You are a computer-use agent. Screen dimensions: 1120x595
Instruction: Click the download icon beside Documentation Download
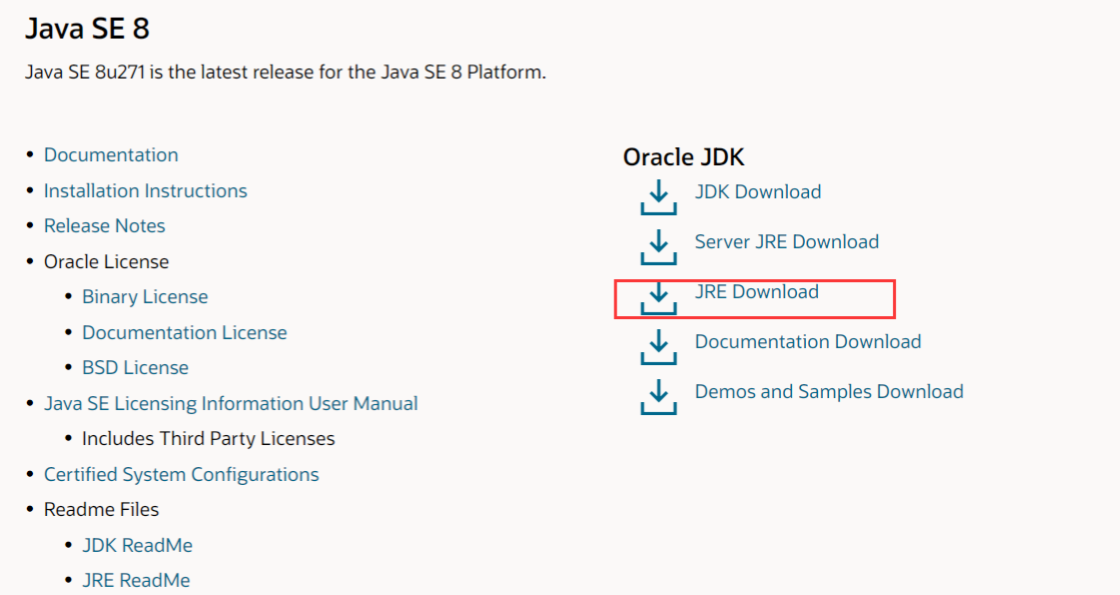point(658,346)
